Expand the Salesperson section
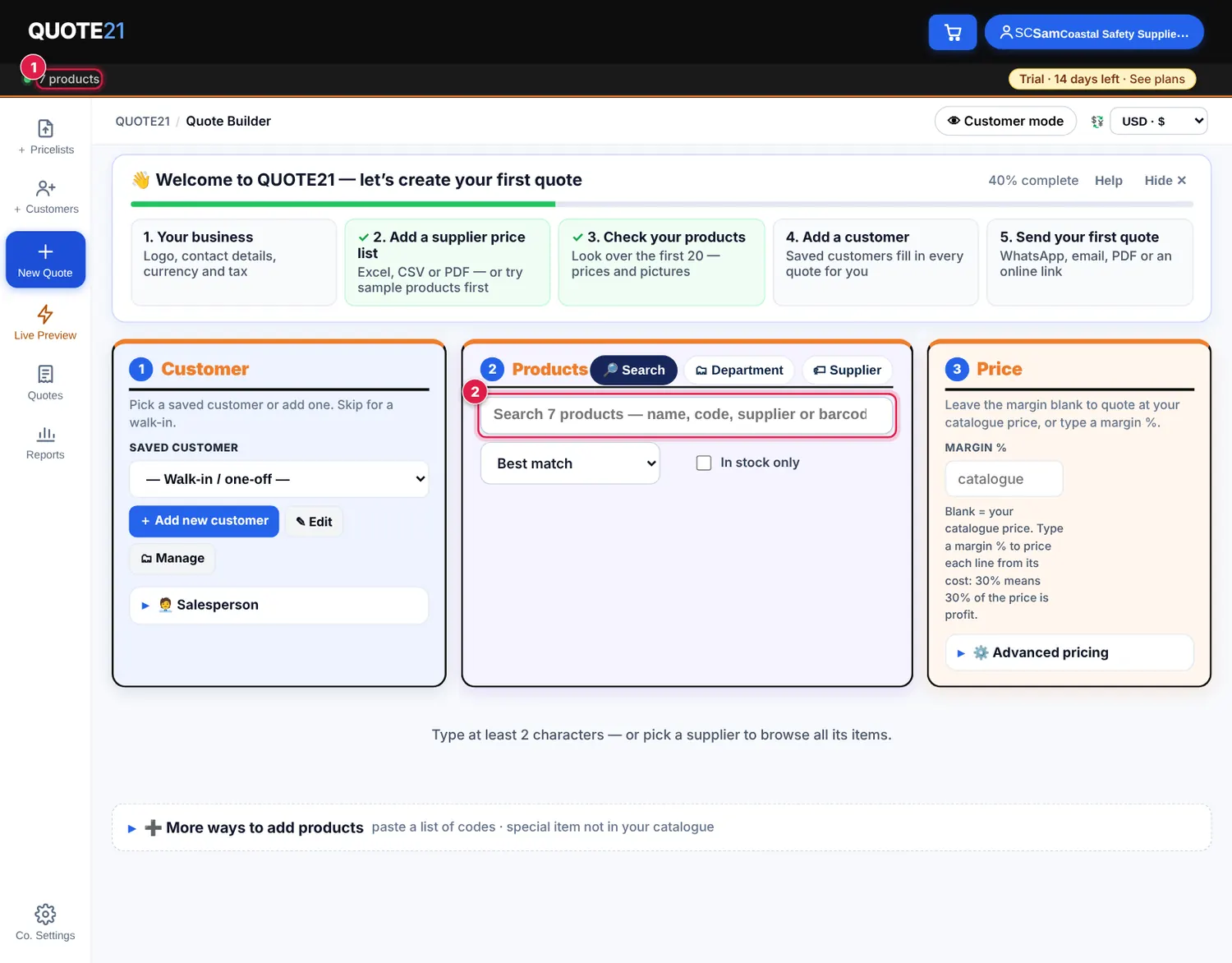Screen dimensions: 1232x963 (x=279, y=605)
